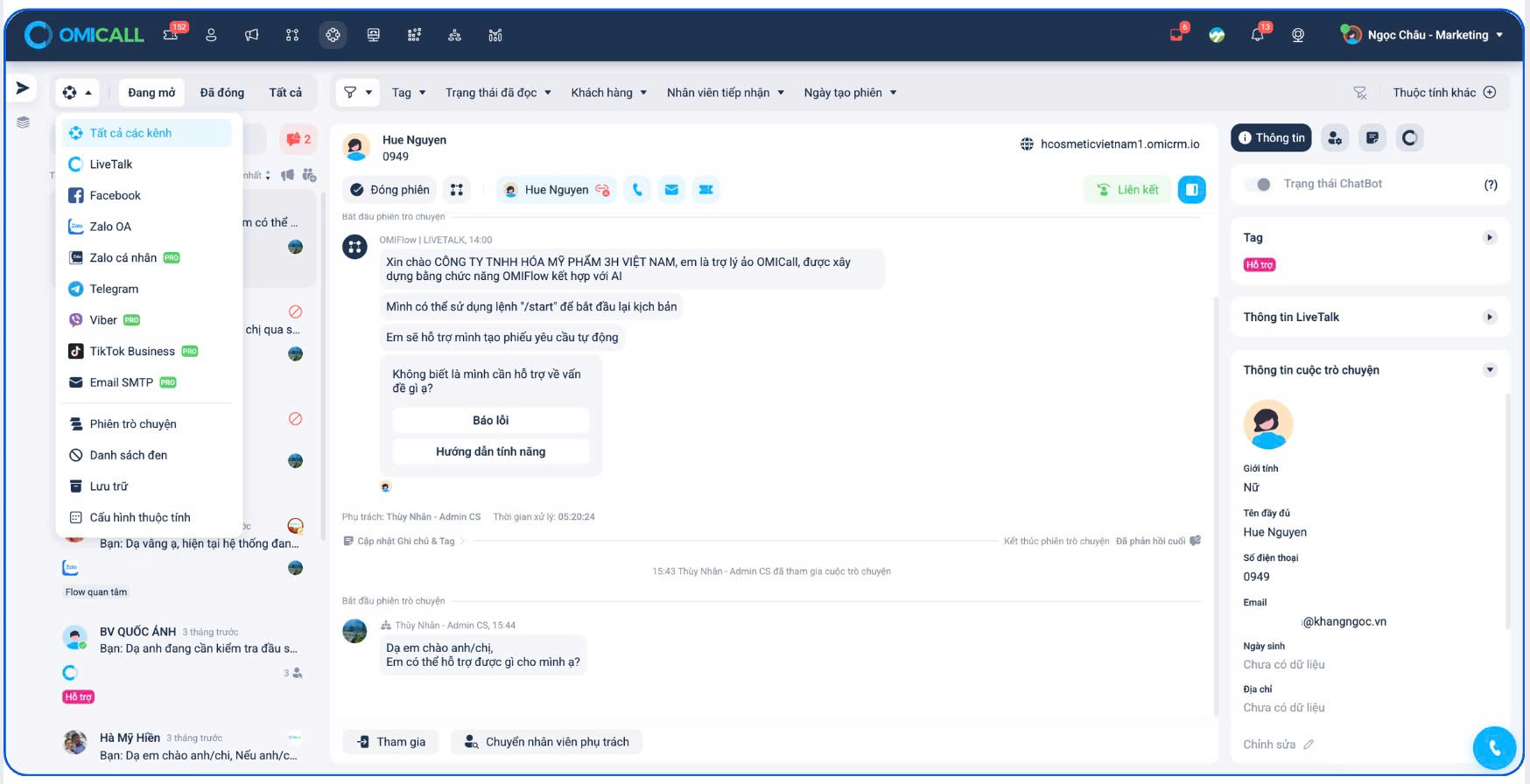Viewport: 1530px width, 784px height.
Task: Select Zalo cá nhân channel in menu
Action: pos(145,258)
